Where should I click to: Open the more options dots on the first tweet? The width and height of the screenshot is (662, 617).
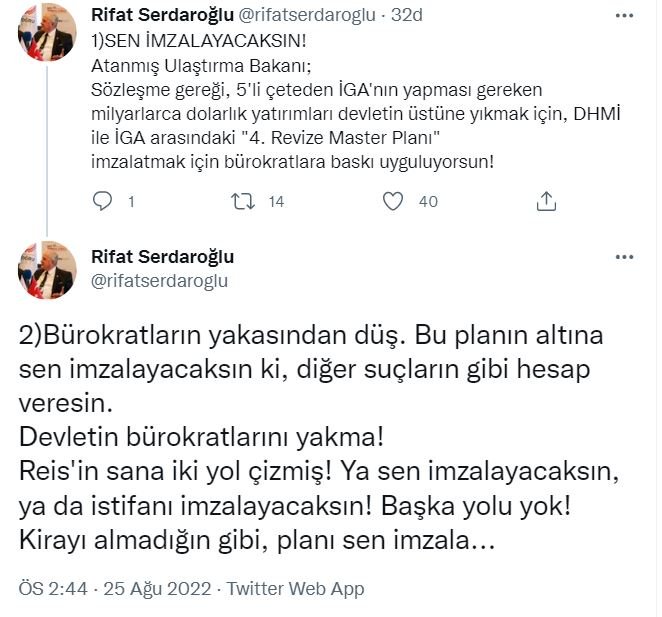(624, 18)
